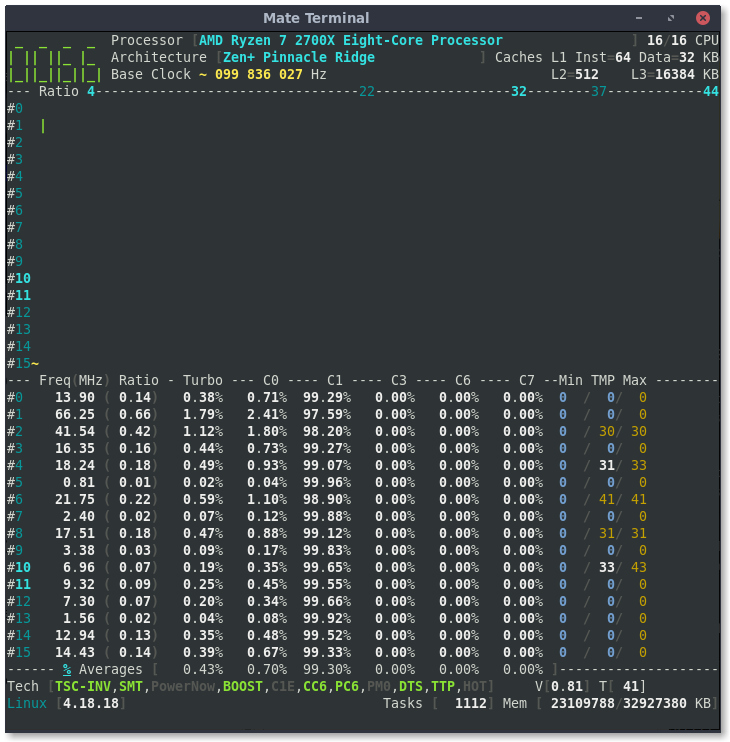The height and width of the screenshot is (742, 730).
Task: Click core #15 label in bar graph
Action: (x=19, y=363)
